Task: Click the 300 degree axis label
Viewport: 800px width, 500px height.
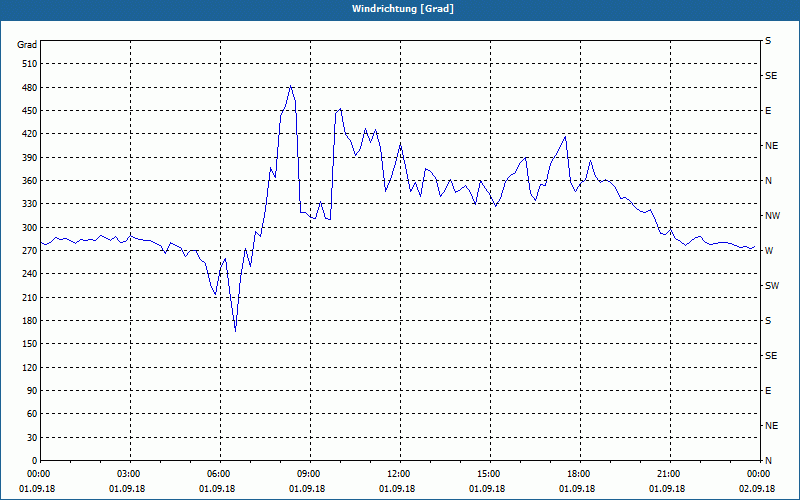Action: [x=30, y=228]
